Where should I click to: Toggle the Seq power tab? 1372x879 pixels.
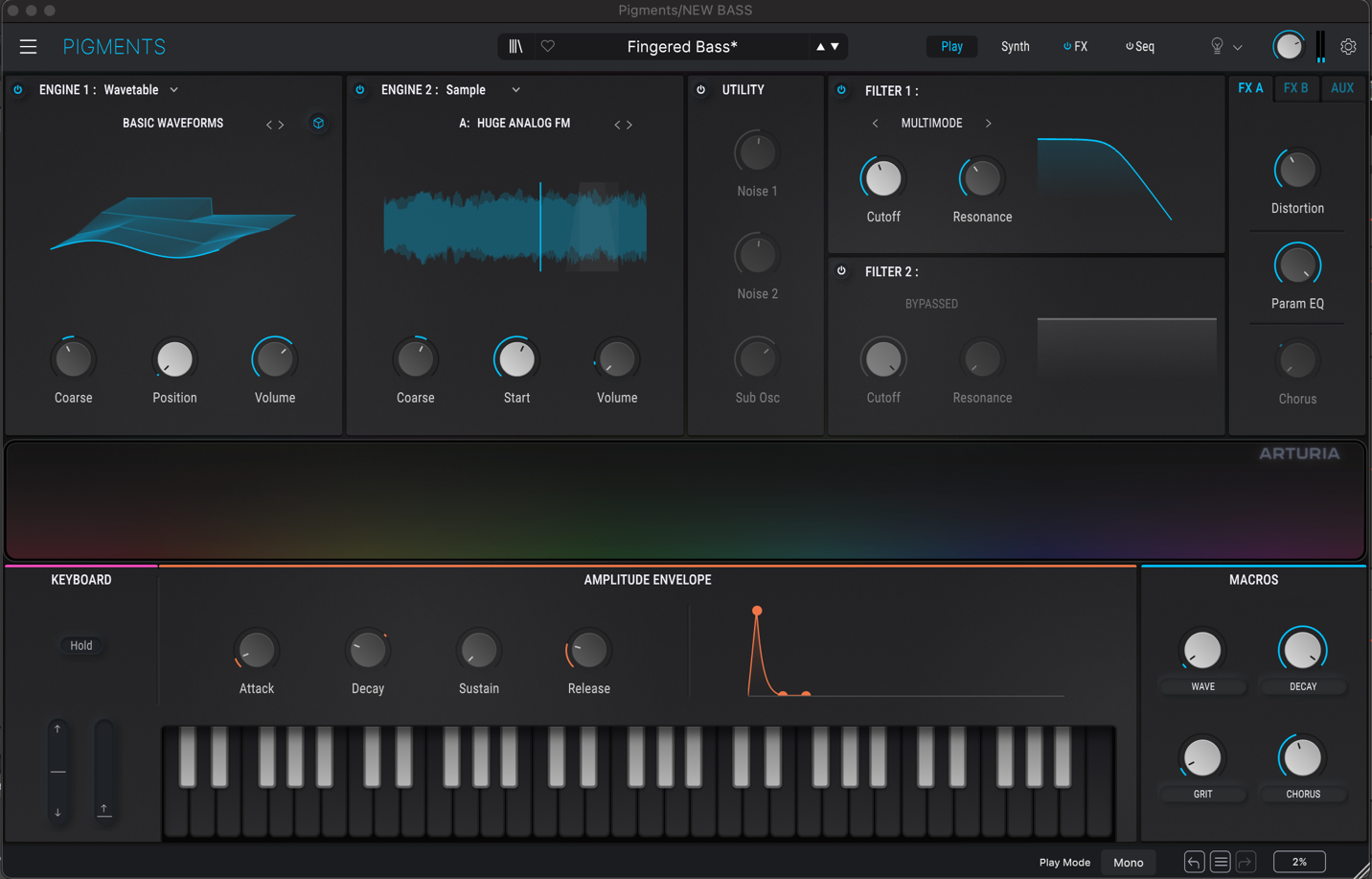pyautogui.click(x=1140, y=46)
